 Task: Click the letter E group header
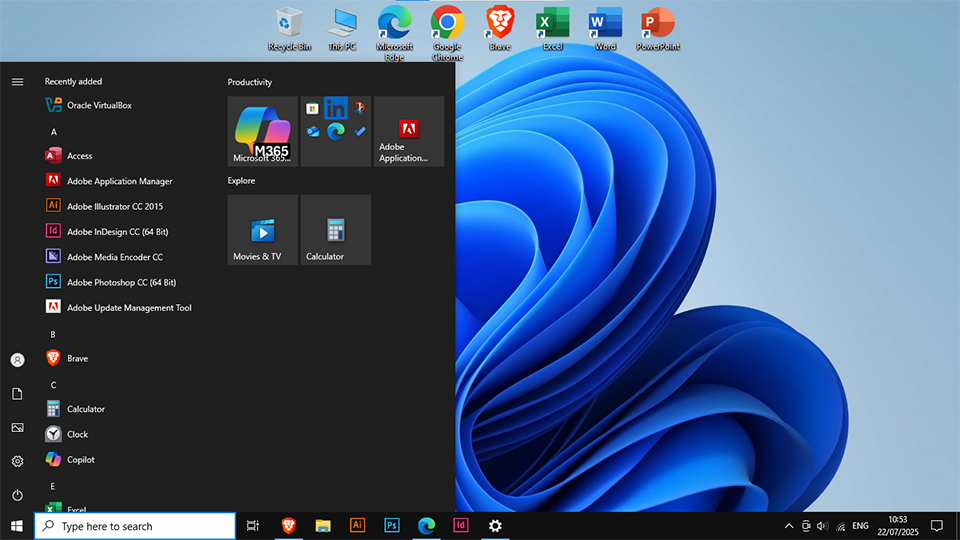pos(53,486)
